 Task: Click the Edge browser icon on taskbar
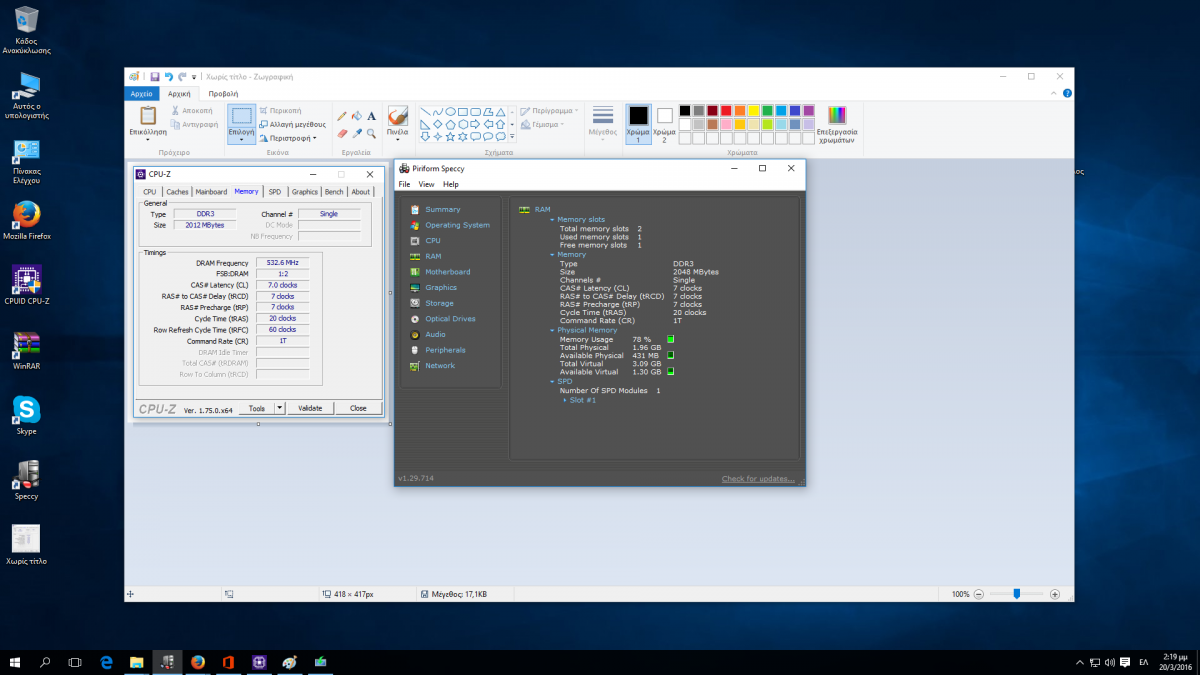tap(106, 662)
